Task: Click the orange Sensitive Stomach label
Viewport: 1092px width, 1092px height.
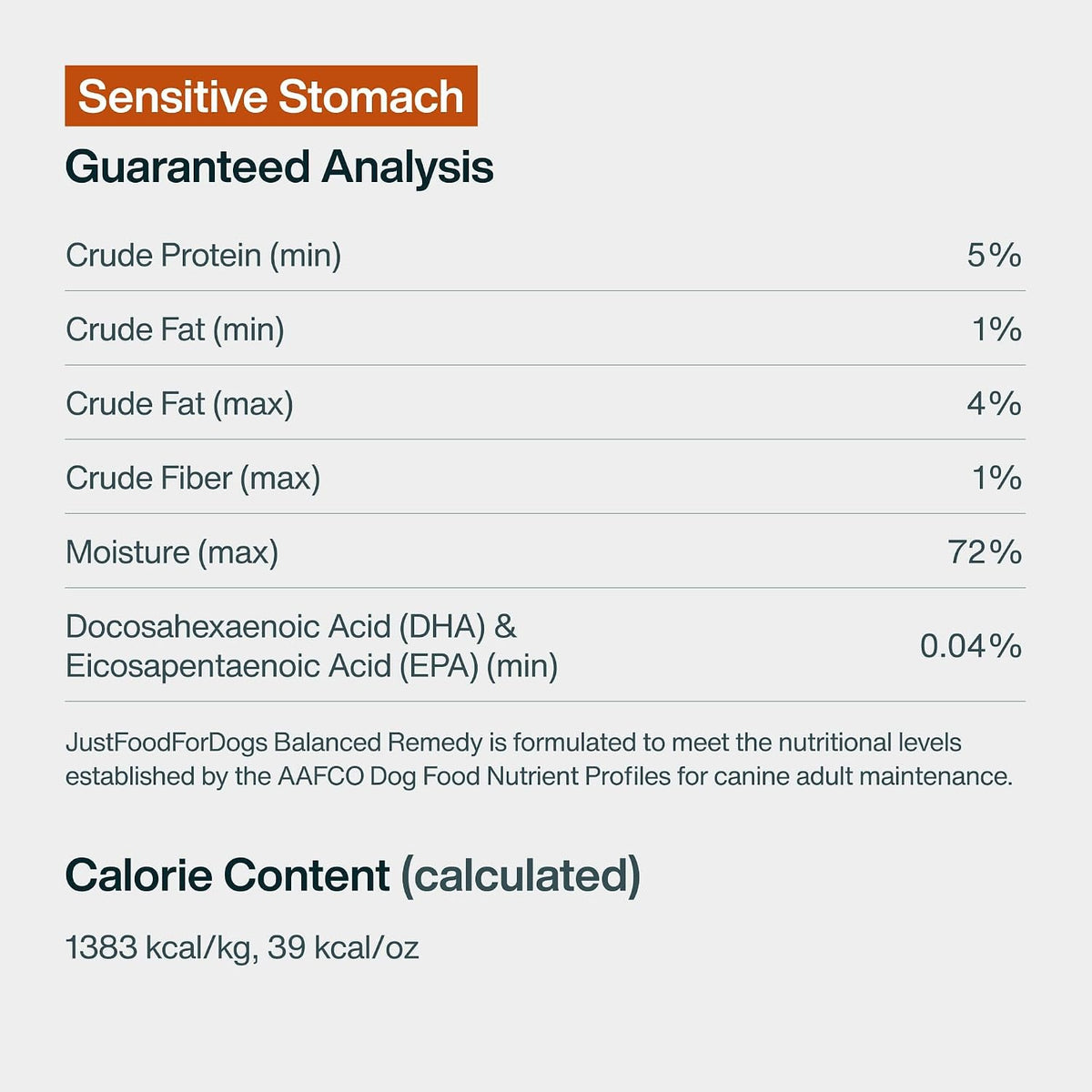Action: pyautogui.click(x=271, y=96)
